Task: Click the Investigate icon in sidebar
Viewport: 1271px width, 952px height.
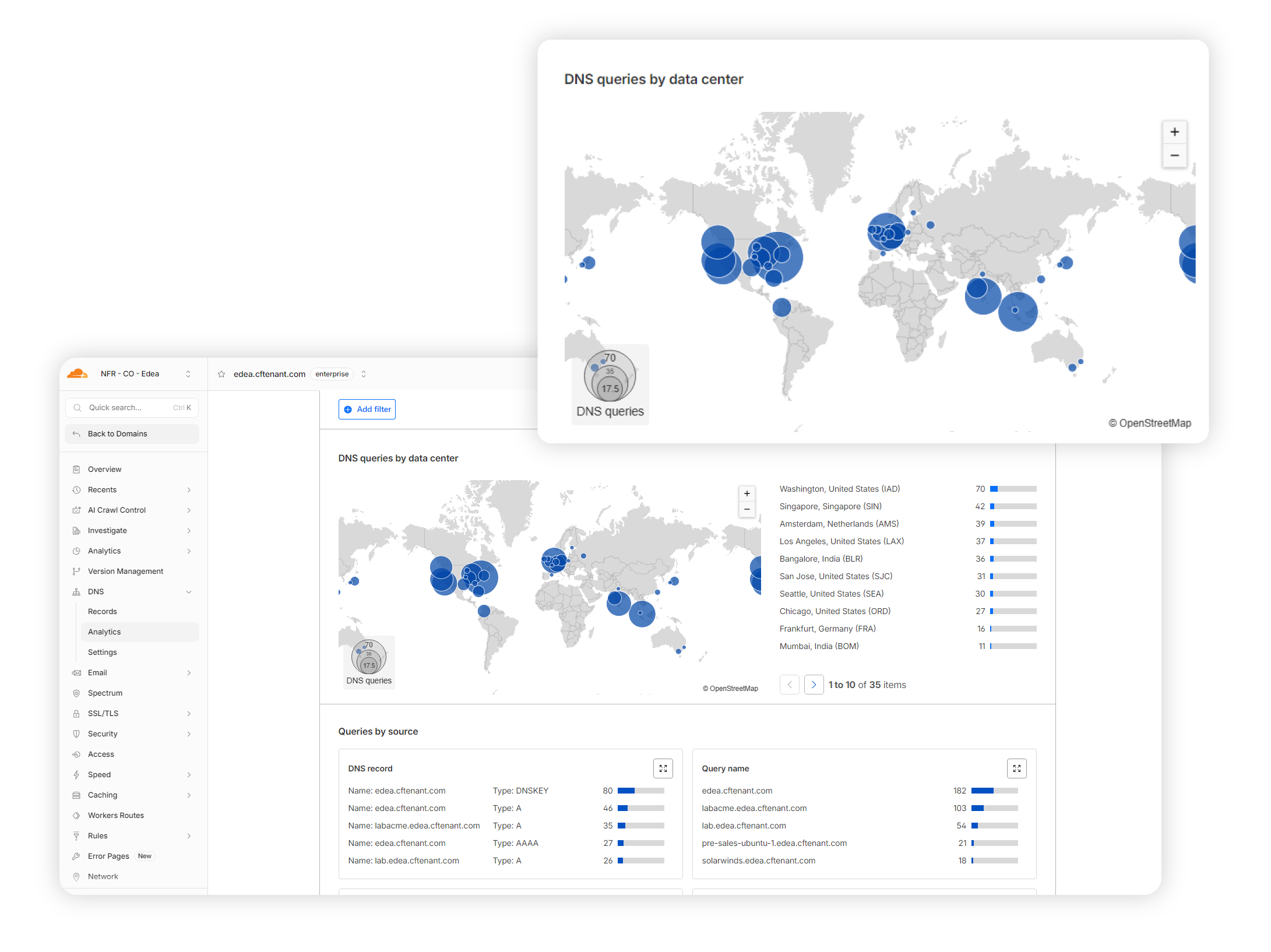Action: coord(76,530)
